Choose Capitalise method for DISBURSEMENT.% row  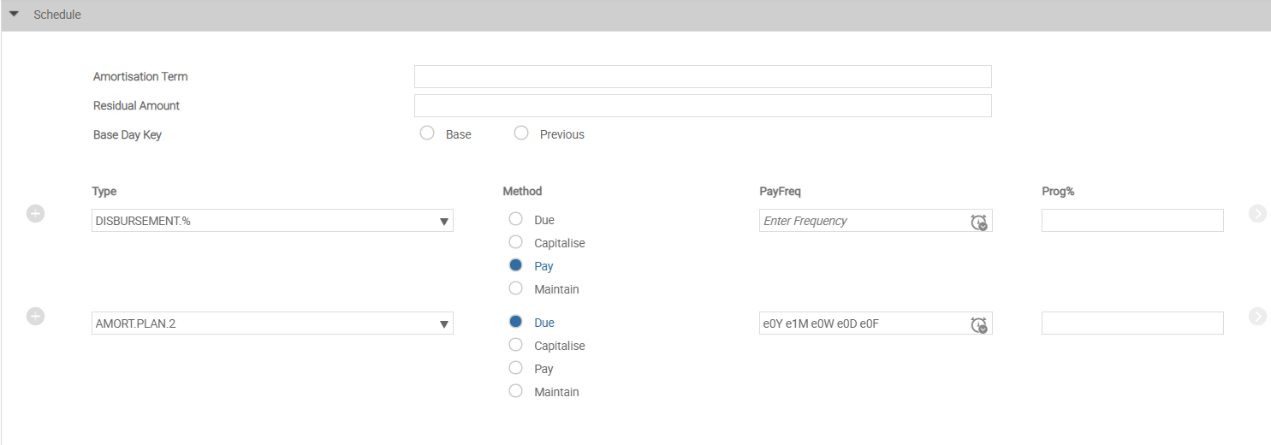tap(516, 242)
